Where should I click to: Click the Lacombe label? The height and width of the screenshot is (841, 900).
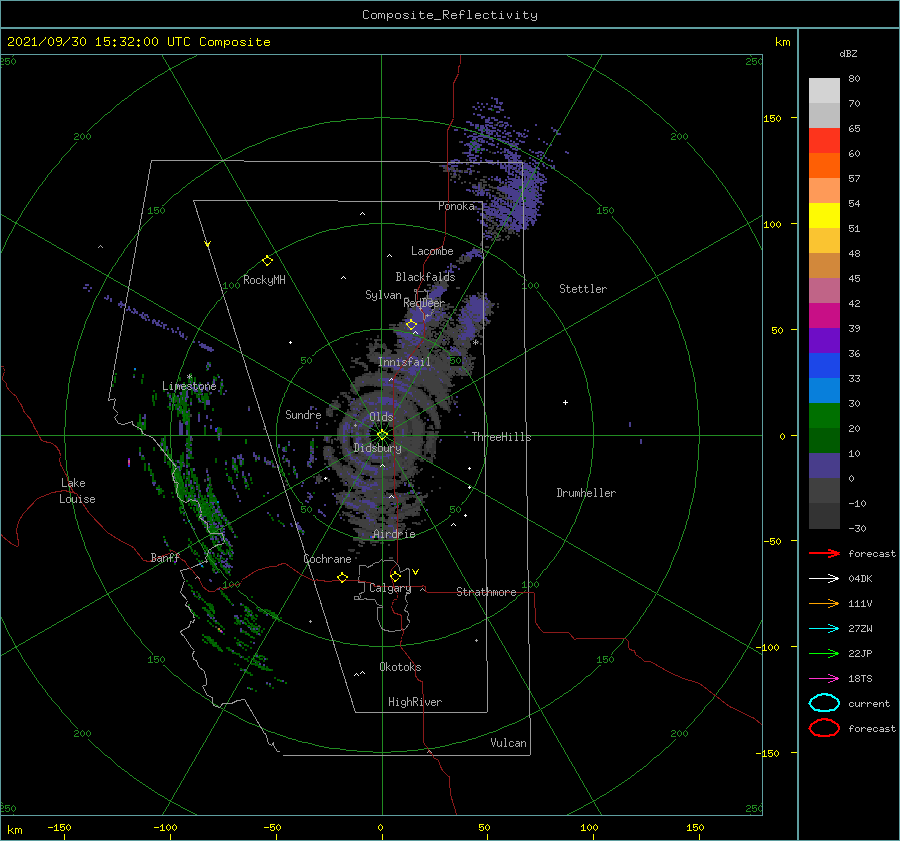tap(432, 251)
